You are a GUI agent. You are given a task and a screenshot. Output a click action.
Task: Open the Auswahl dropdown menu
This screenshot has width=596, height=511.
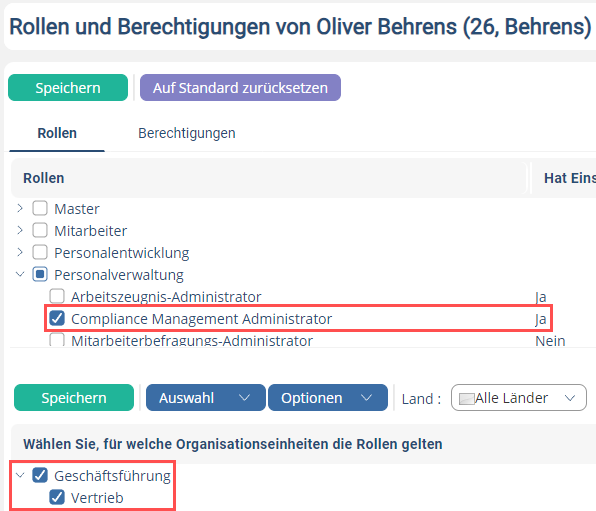click(206, 398)
